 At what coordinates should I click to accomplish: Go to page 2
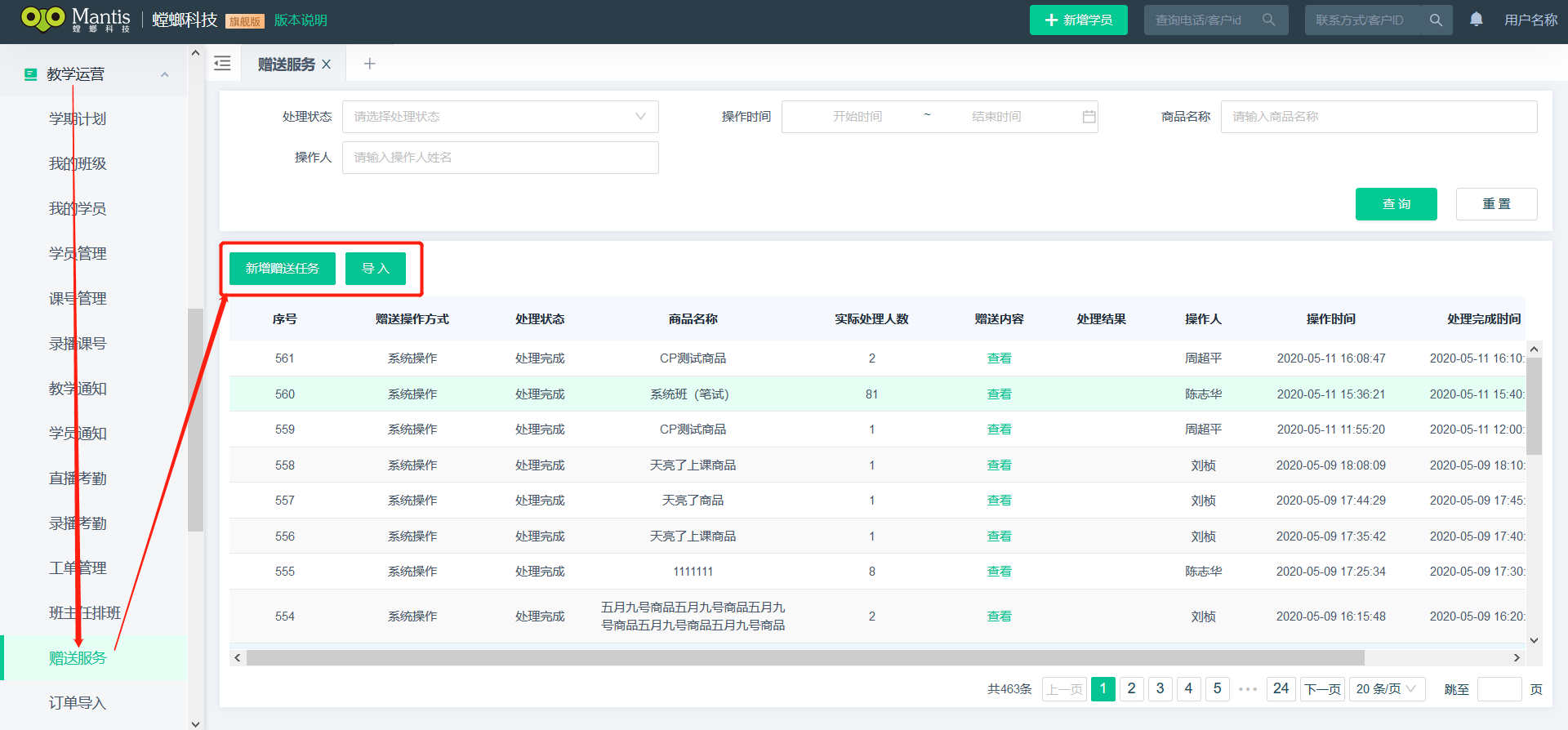pyautogui.click(x=1131, y=689)
